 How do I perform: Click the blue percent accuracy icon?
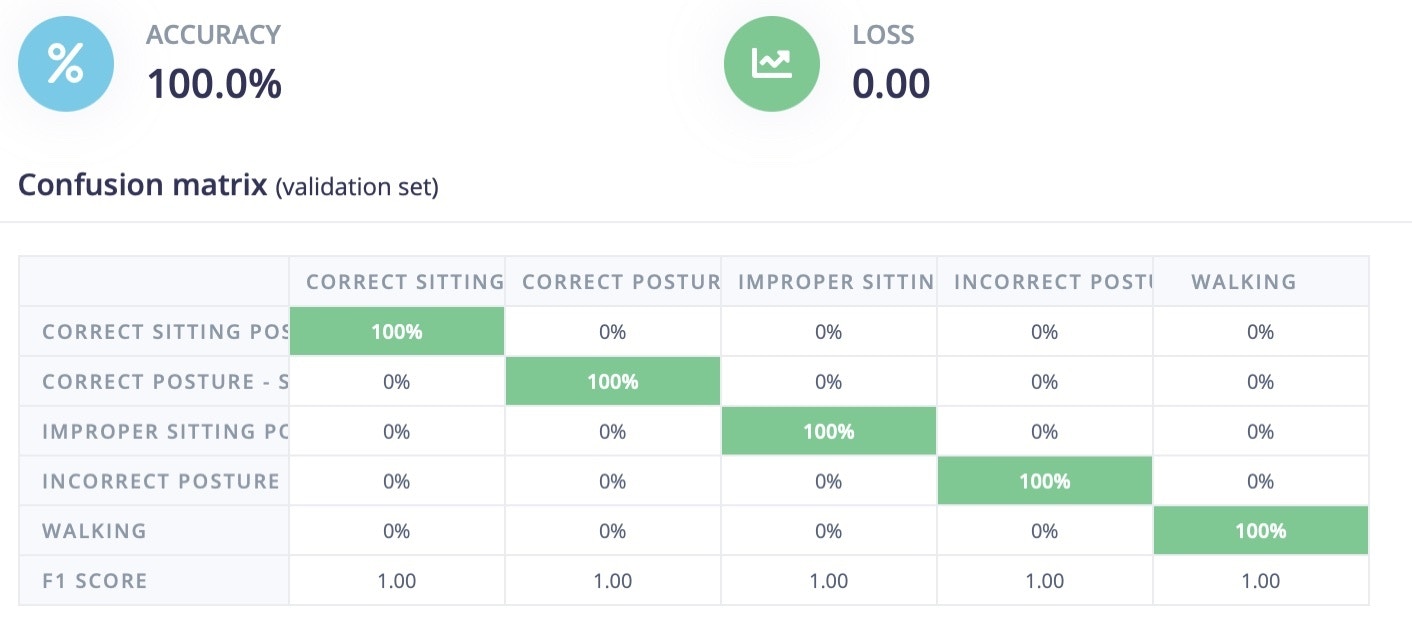coord(66,64)
